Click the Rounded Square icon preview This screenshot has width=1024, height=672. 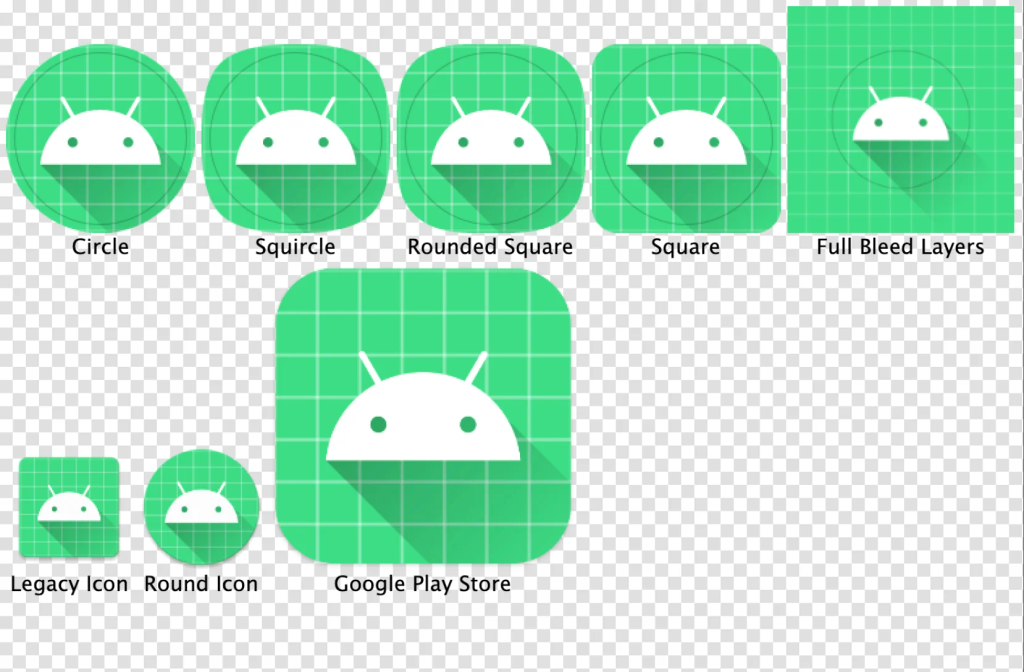pos(491,138)
